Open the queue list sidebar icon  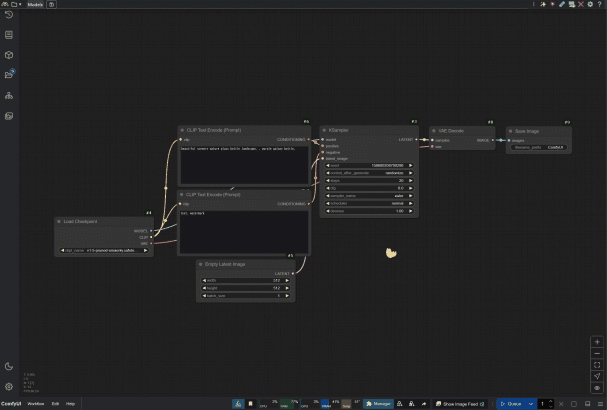coord(9,35)
